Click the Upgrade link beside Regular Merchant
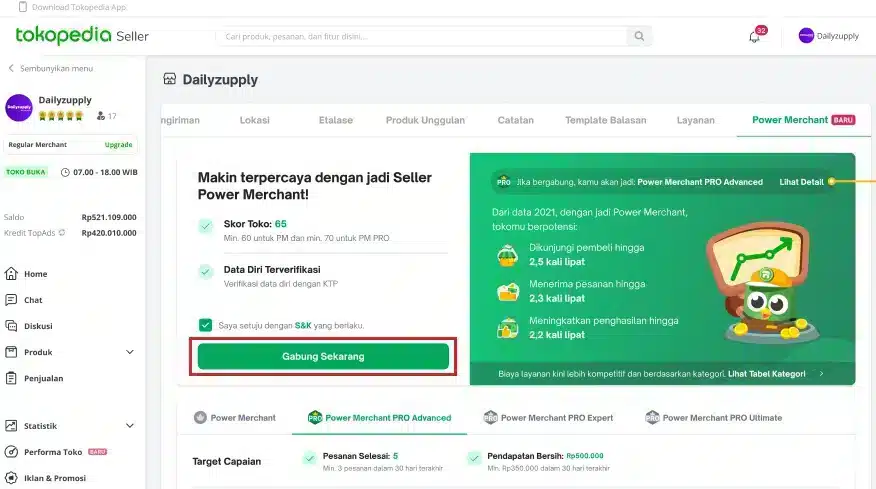Viewport: 876px width, 489px height. 118,144
